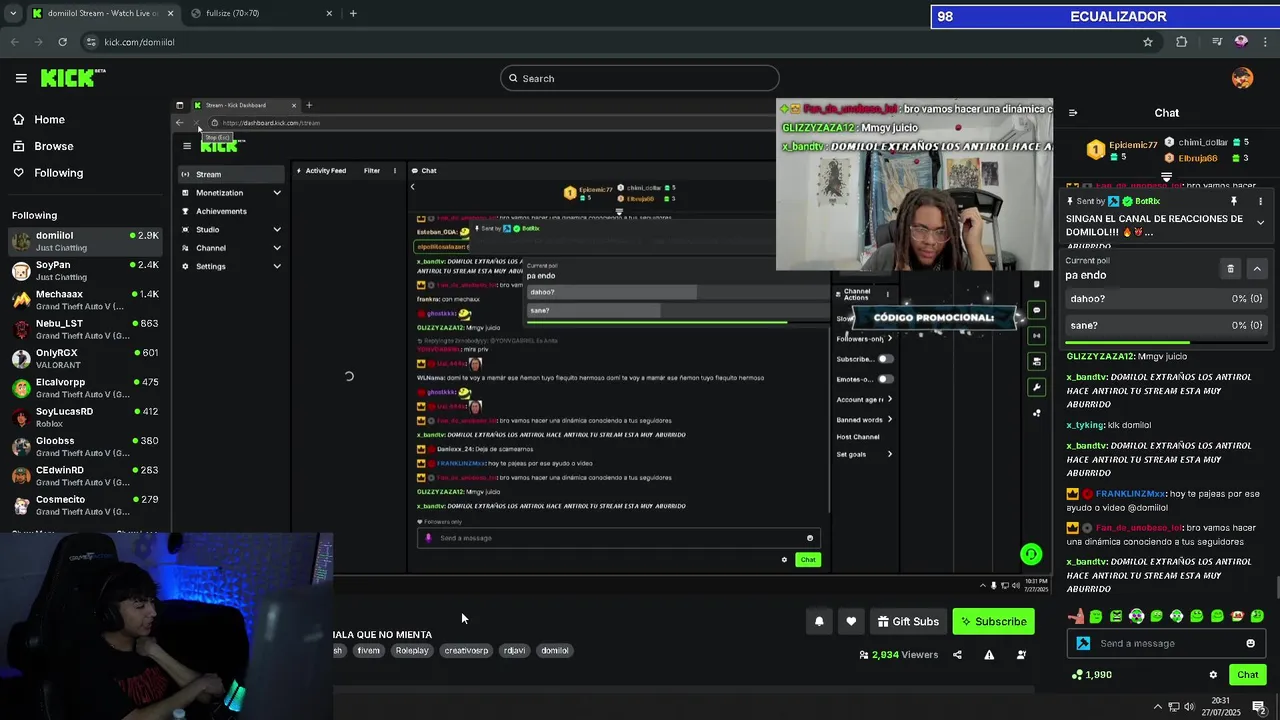Click the moderator user icon beside report
Image resolution: width=1280 pixels, height=720 pixels.
click(1021, 655)
